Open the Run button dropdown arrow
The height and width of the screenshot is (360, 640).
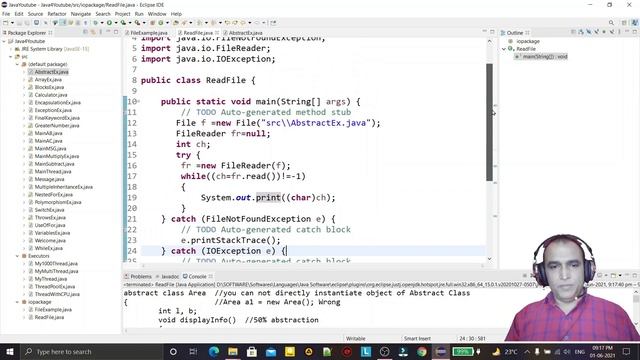(116, 23)
